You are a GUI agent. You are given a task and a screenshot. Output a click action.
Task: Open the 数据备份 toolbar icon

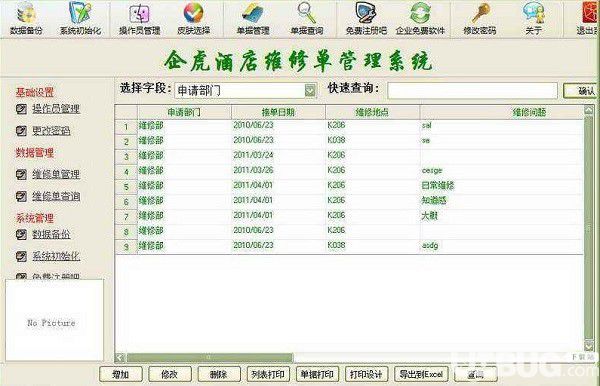click(26, 18)
